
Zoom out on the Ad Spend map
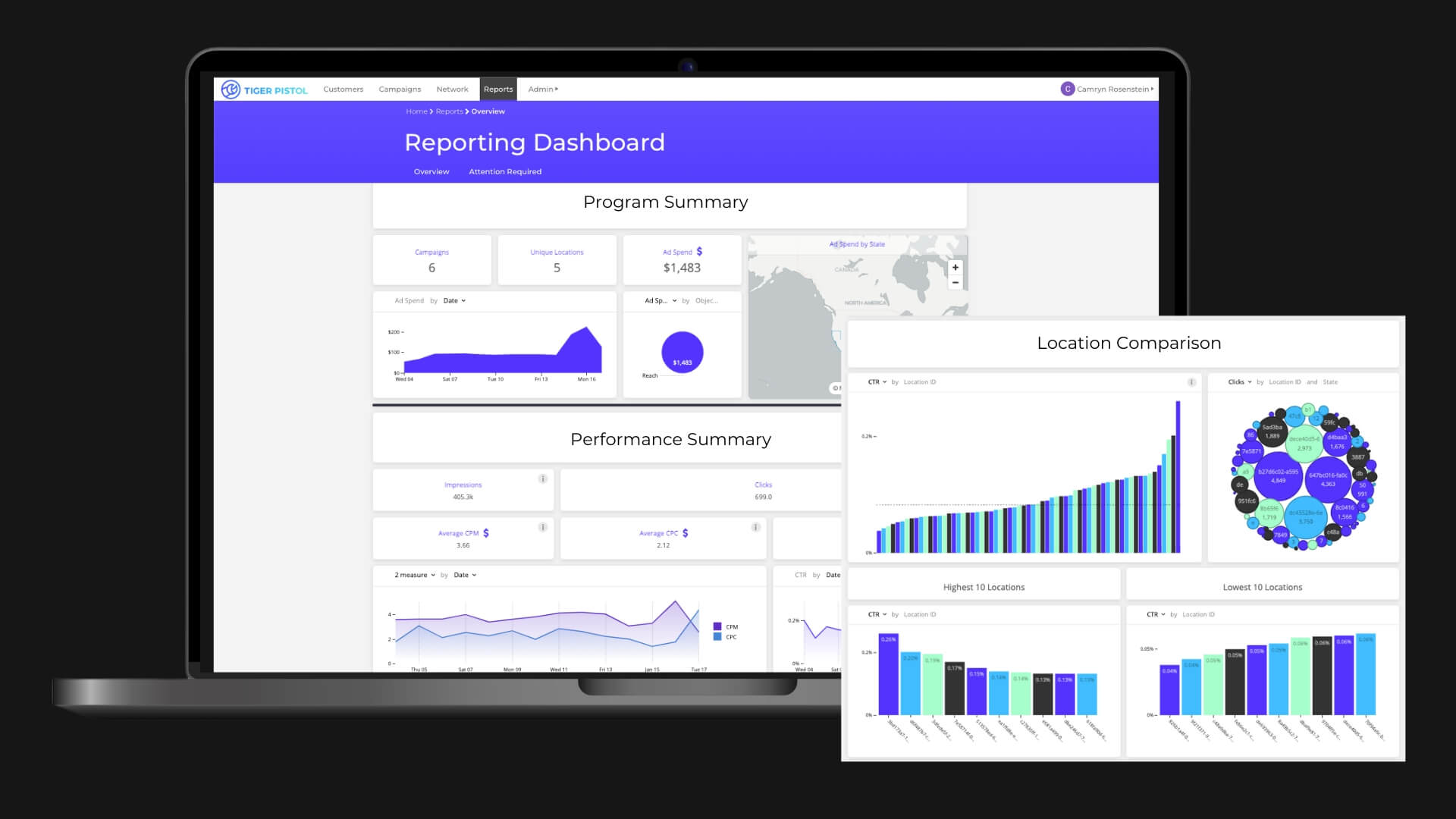click(955, 283)
